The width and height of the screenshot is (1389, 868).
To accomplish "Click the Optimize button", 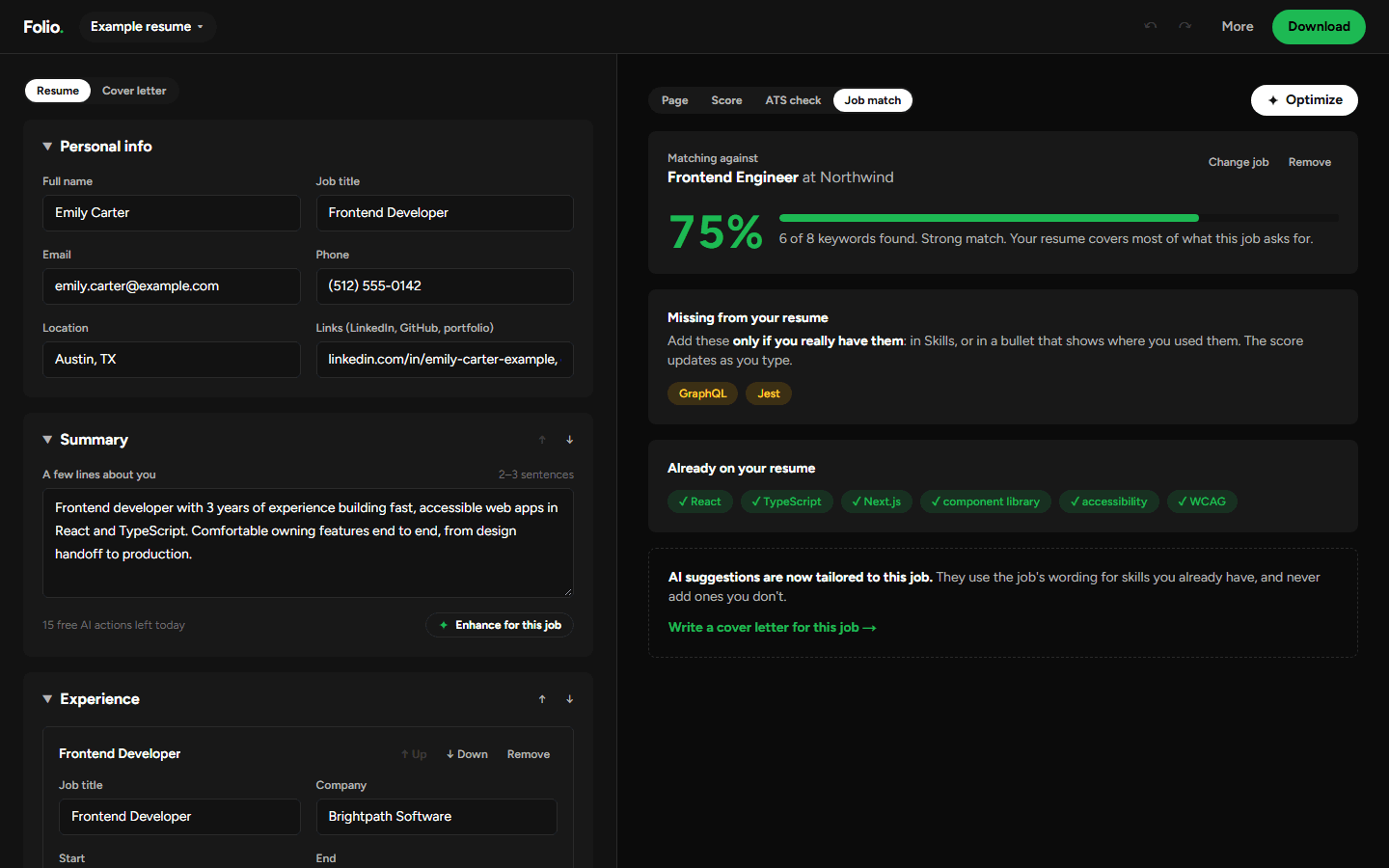I will click(x=1304, y=100).
